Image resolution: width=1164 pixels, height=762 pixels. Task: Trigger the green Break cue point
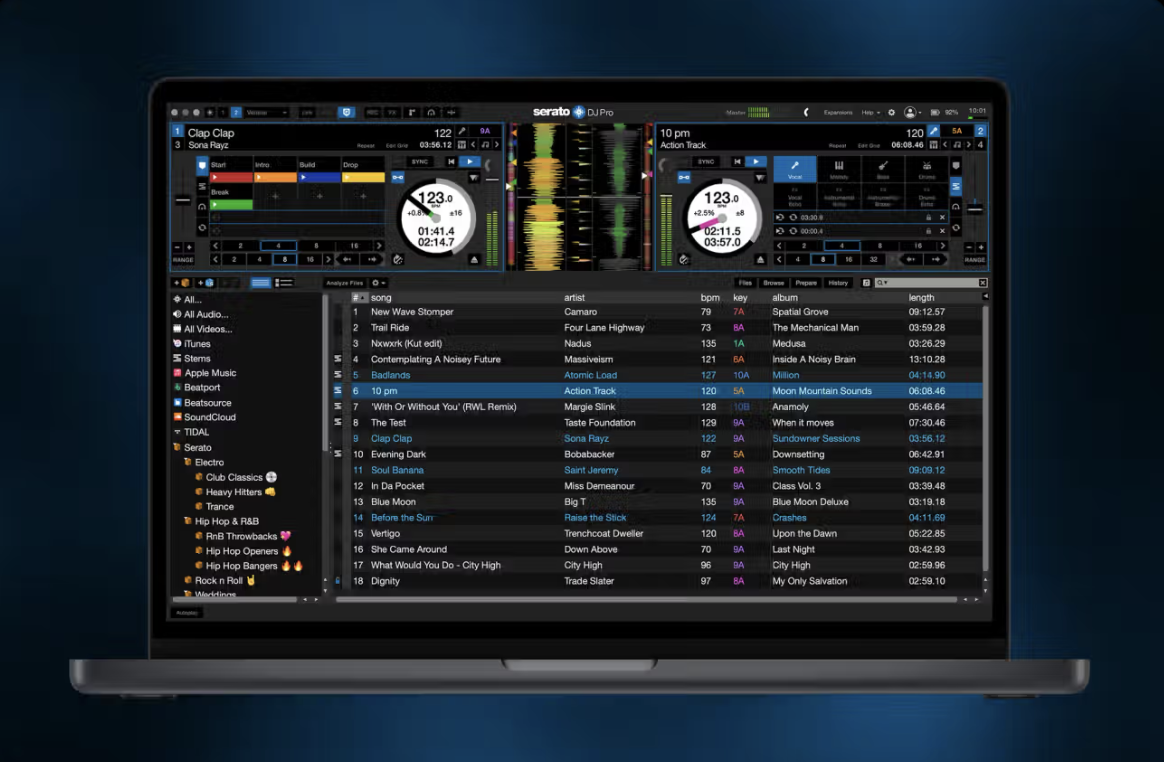click(x=232, y=204)
